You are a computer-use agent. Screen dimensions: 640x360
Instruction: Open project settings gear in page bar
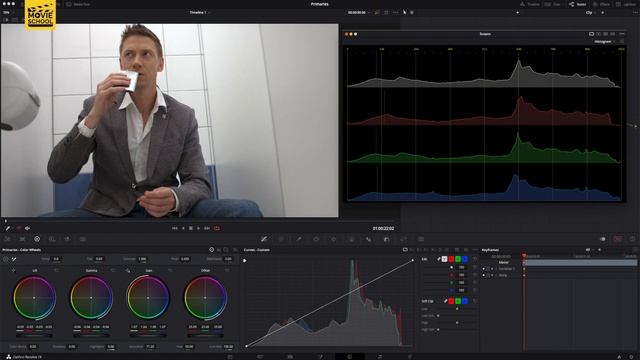pos(632,357)
